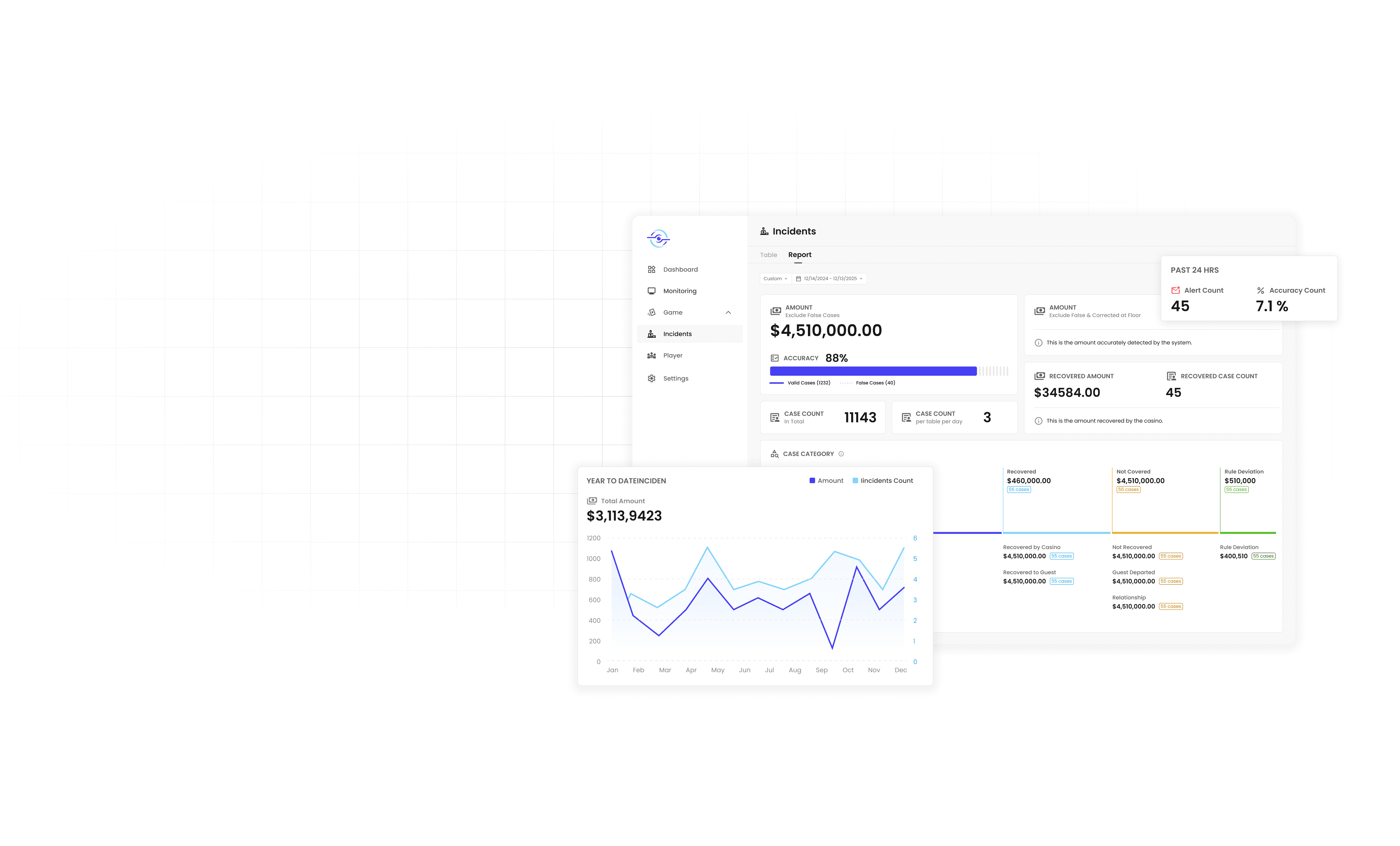
Task: Click the blue accuracy progress bar
Action: (x=873, y=371)
